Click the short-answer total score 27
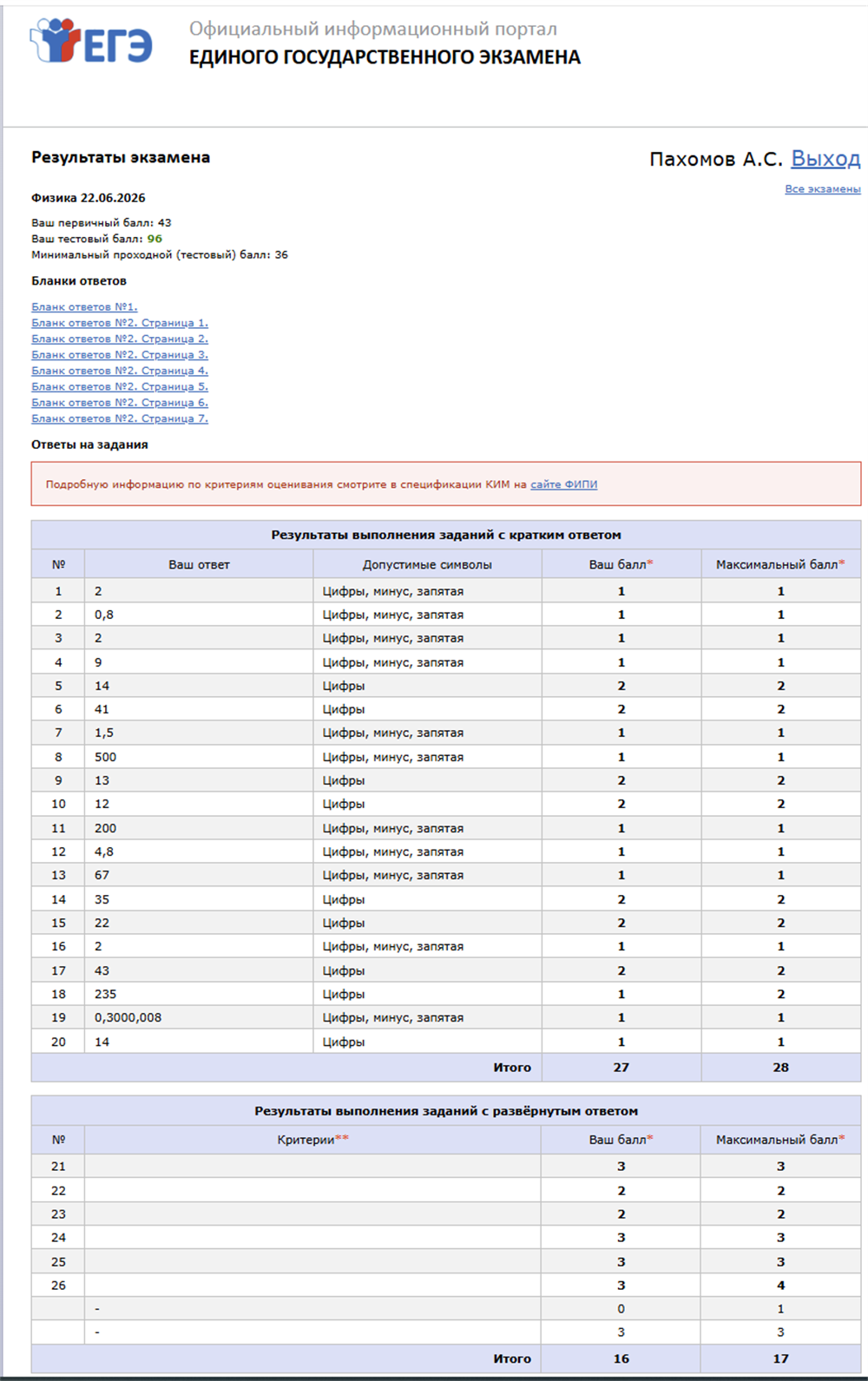868x1381 pixels. coord(621,1068)
